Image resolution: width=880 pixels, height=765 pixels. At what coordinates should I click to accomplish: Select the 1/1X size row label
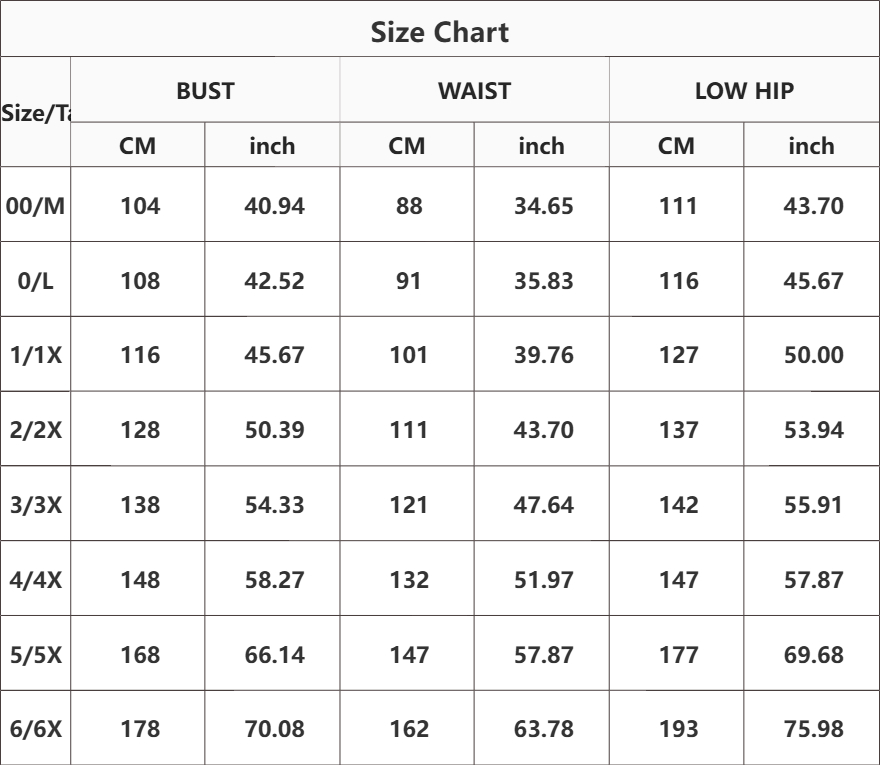[36, 355]
